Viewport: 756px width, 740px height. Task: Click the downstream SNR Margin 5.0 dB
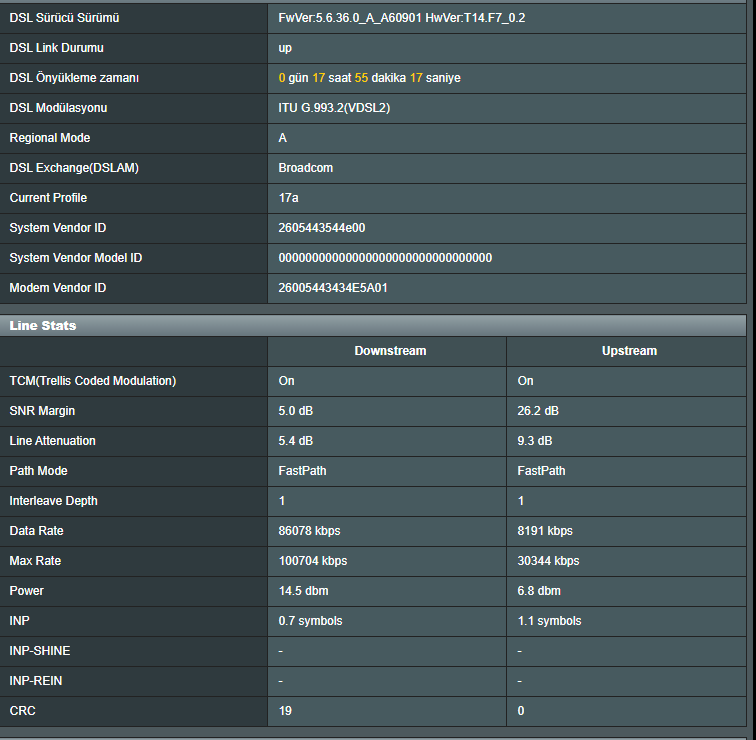296,411
